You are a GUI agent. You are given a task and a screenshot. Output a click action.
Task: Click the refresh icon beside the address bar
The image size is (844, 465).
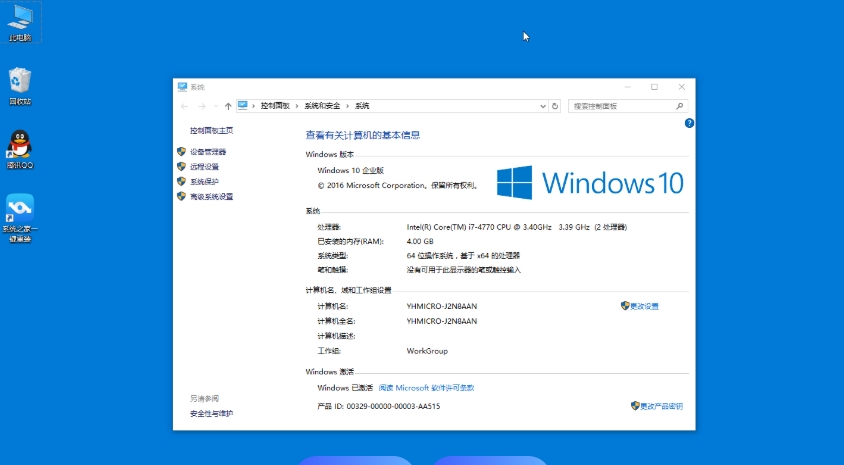555,106
